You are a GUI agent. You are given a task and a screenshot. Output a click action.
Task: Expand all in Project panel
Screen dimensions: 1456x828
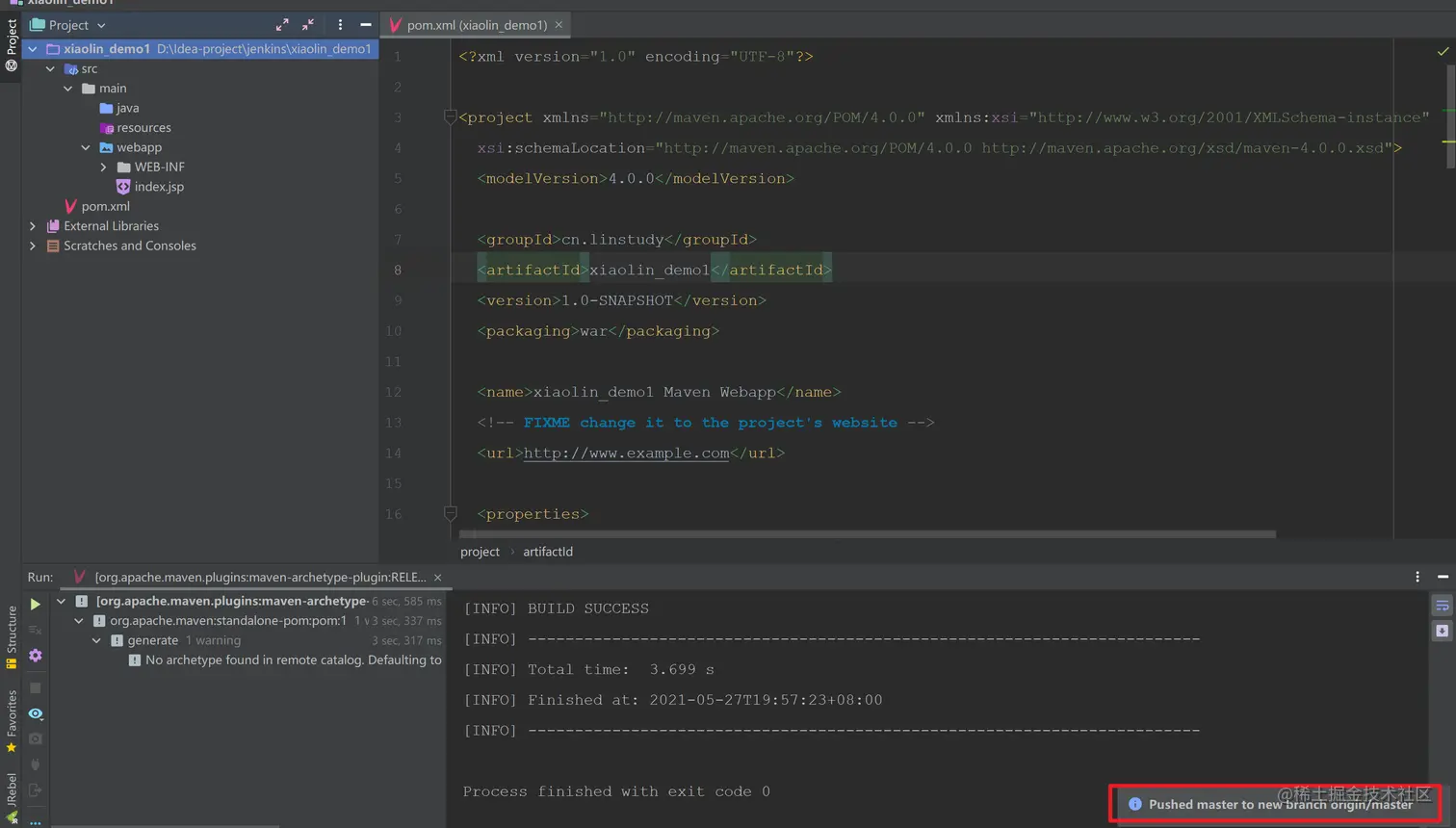coord(282,25)
